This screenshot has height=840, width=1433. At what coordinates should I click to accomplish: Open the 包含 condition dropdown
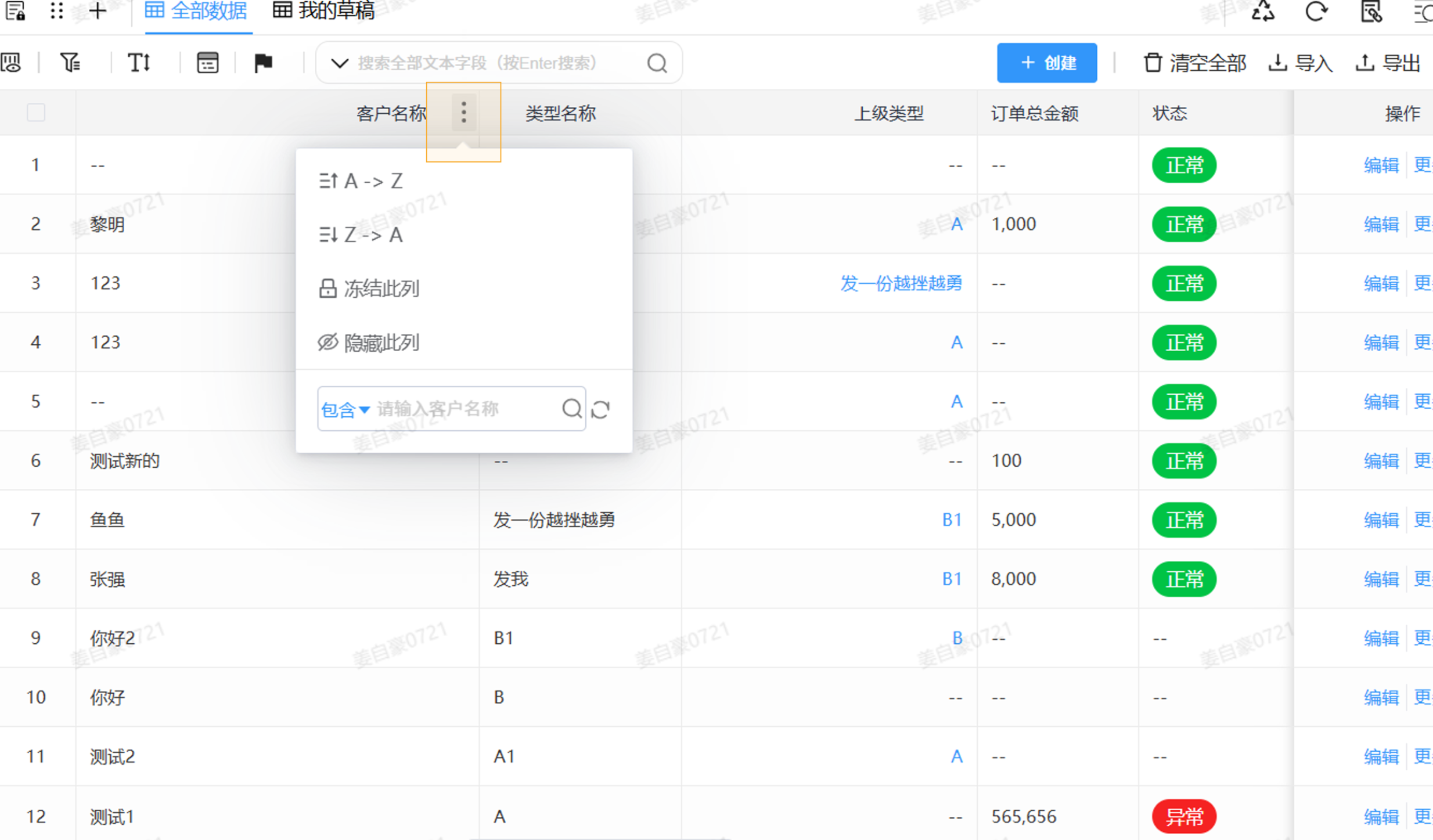(x=345, y=410)
